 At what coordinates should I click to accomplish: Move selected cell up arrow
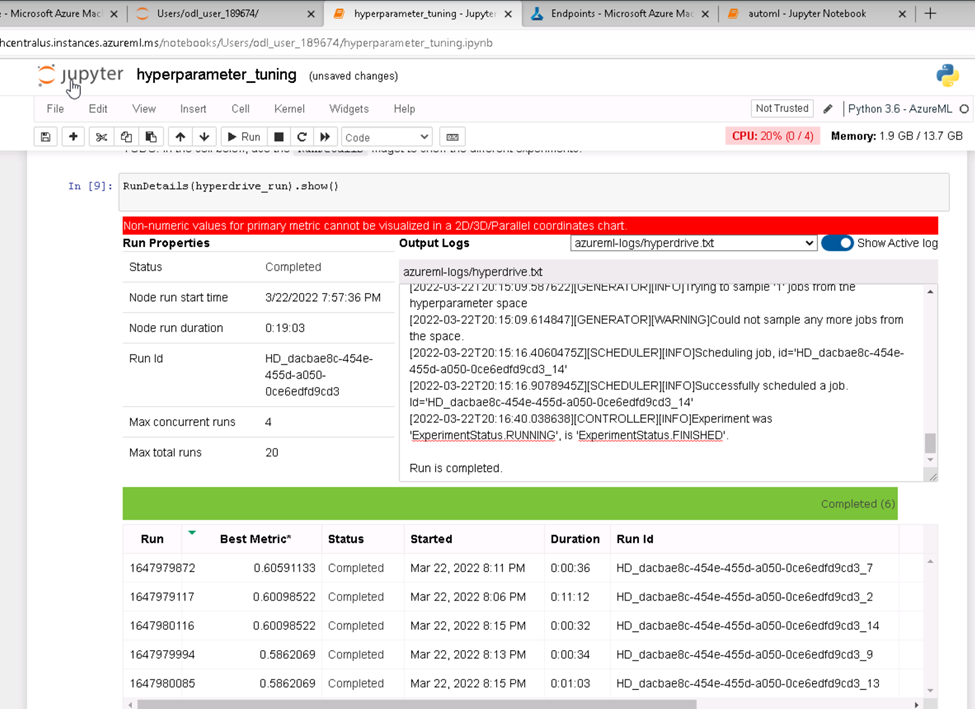pos(180,137)
